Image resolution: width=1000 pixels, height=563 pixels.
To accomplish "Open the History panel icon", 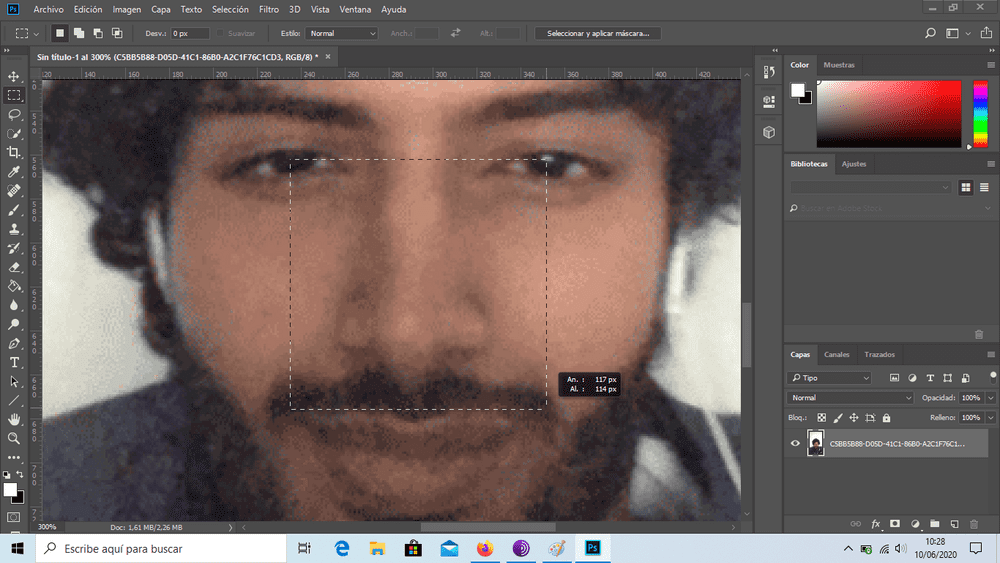I will tap(769, 72).
